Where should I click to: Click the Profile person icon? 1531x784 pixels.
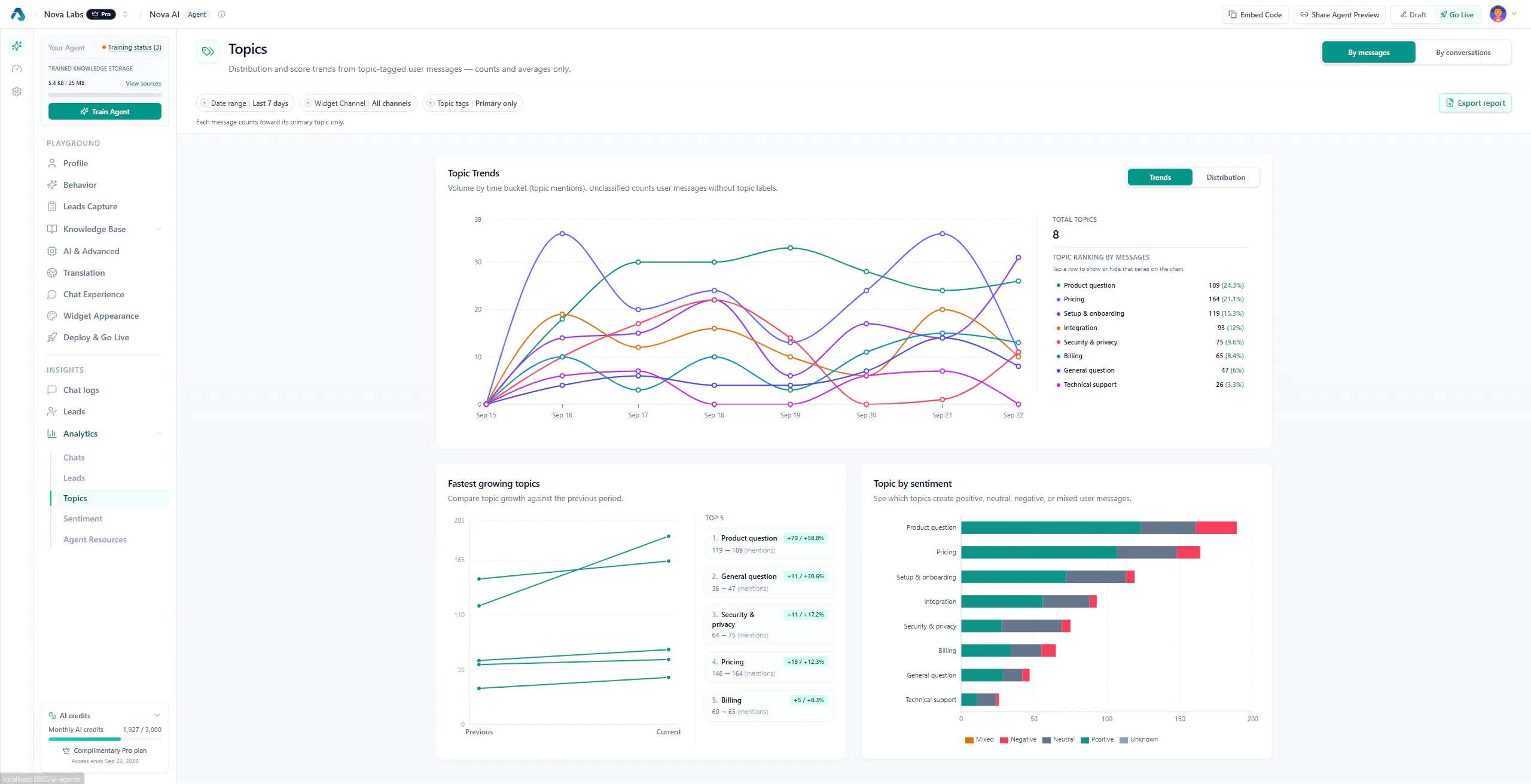[52, 163]
